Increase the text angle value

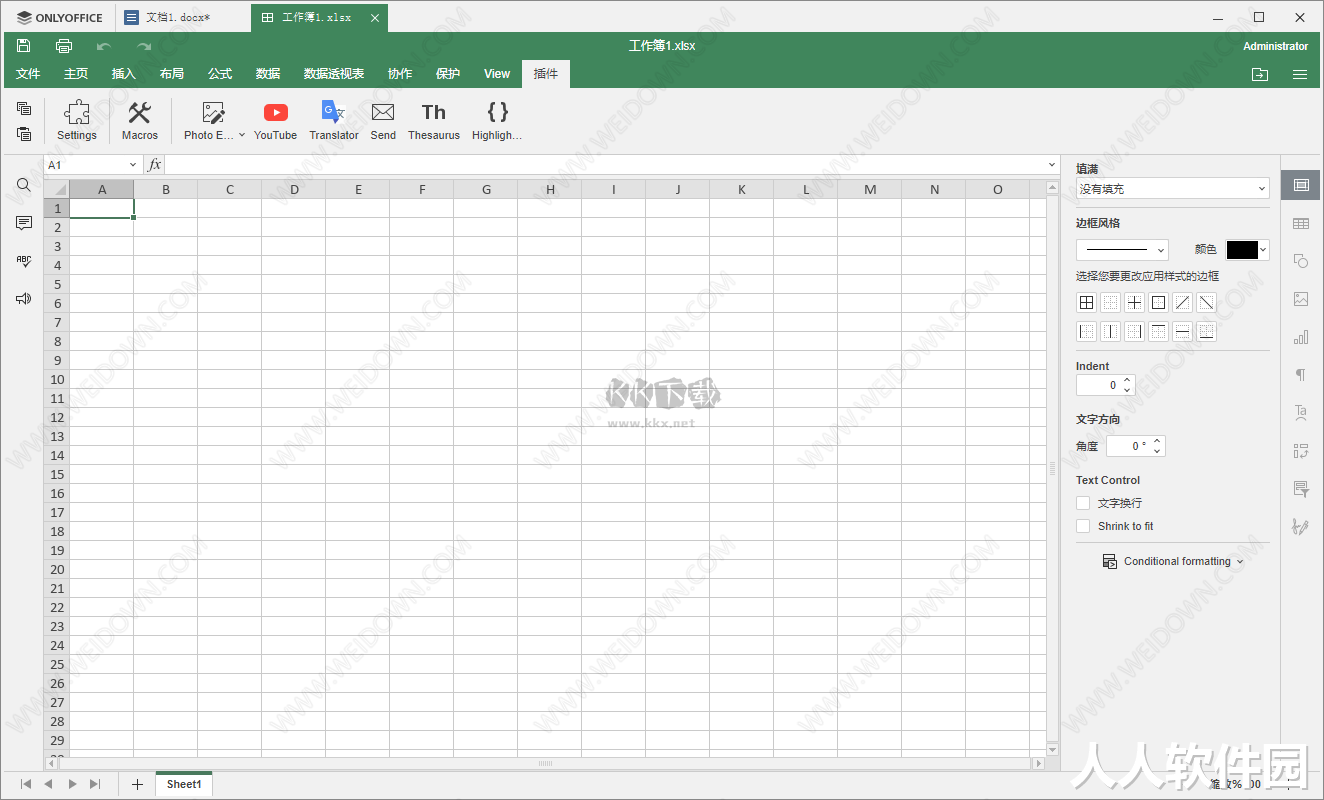[1157, 441]
